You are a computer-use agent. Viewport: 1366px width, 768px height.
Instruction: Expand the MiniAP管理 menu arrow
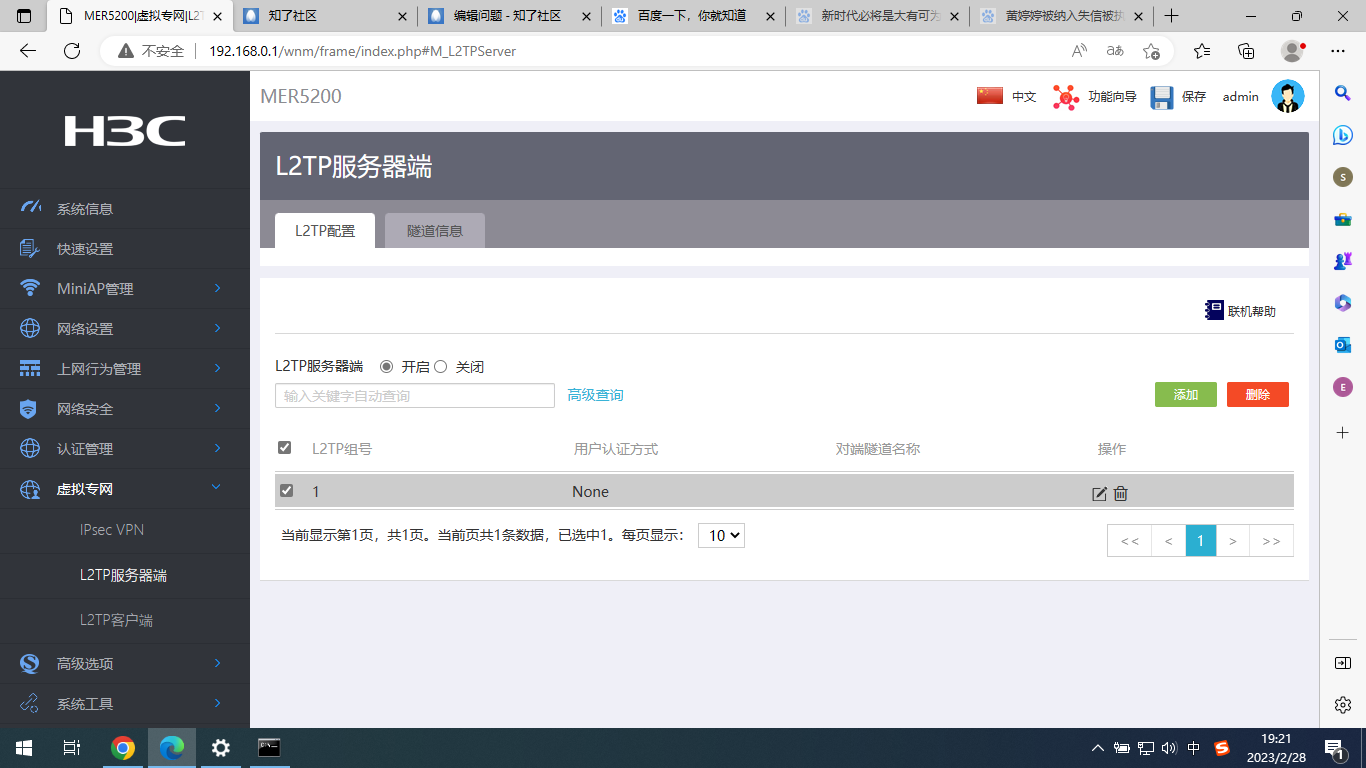point(217,288)
